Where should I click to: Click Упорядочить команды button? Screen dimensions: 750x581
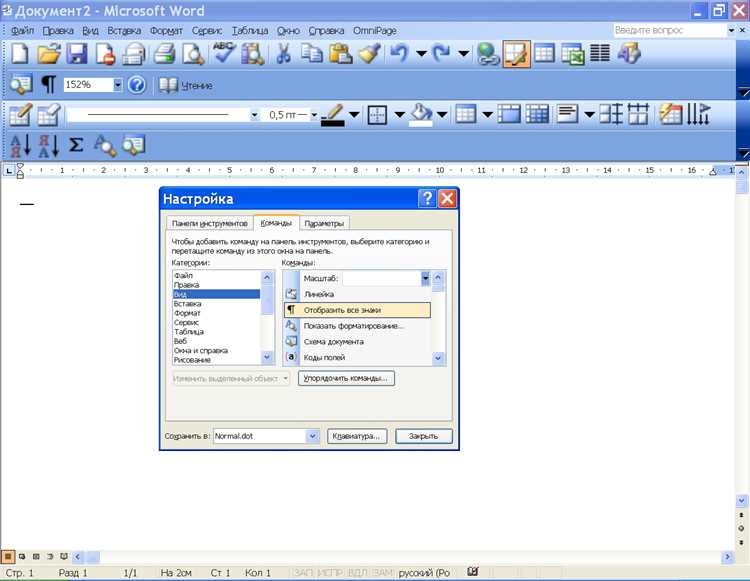point(346,378)
